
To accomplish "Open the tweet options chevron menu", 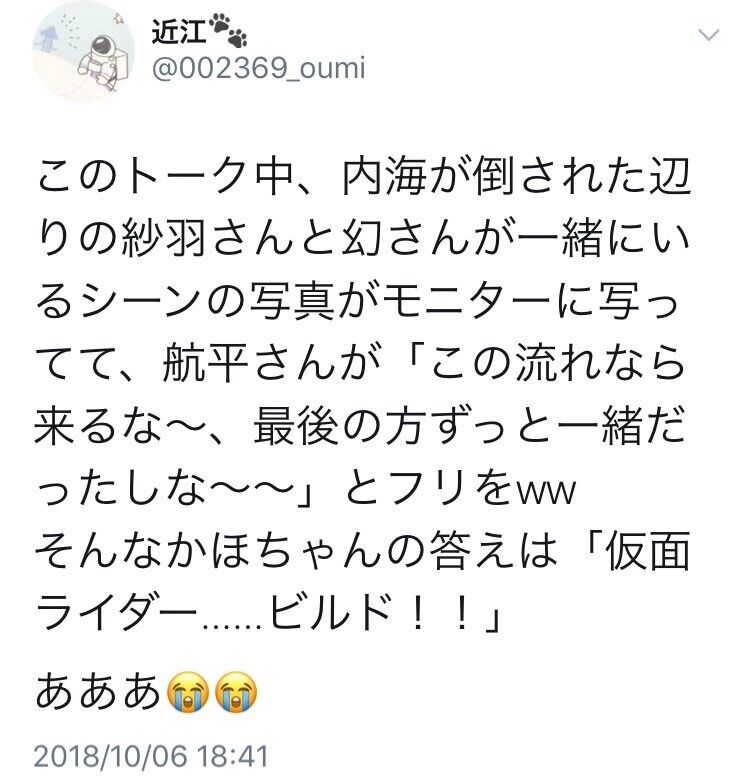I will pyautogui.click(x=708, y=35).
